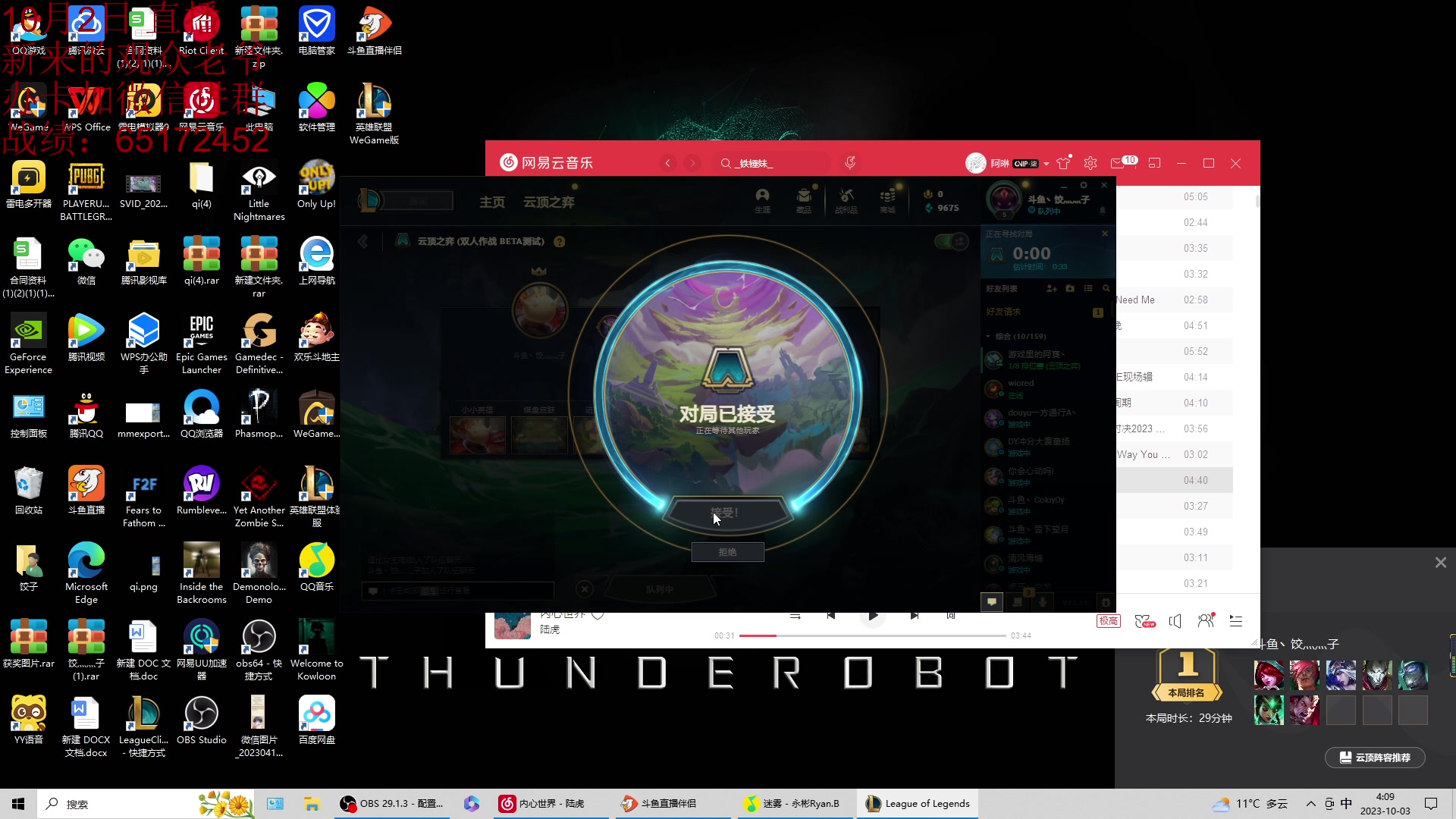1456x819 pixels.
Task: Open the 生涯 profile icon in League client
Action: point(762,201)
